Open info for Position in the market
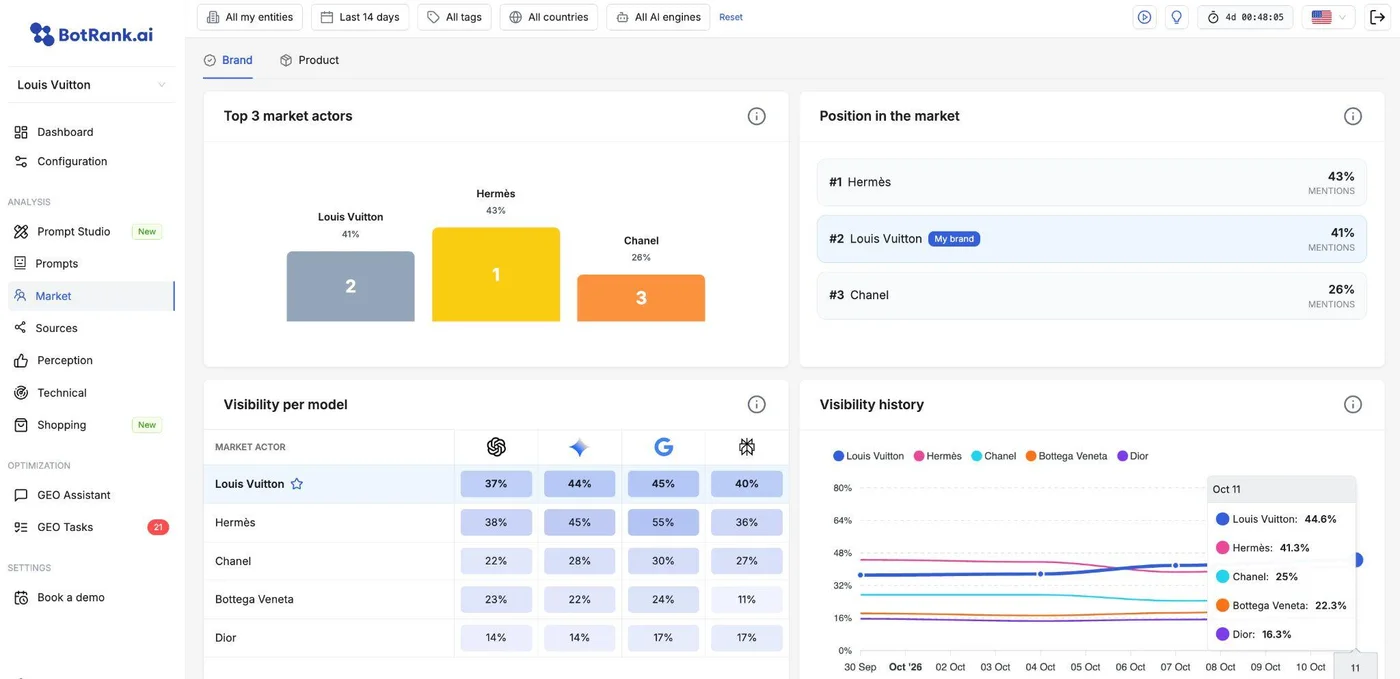The height and width of the screenshot is (679, 1400). click(x=1353, y=116)
